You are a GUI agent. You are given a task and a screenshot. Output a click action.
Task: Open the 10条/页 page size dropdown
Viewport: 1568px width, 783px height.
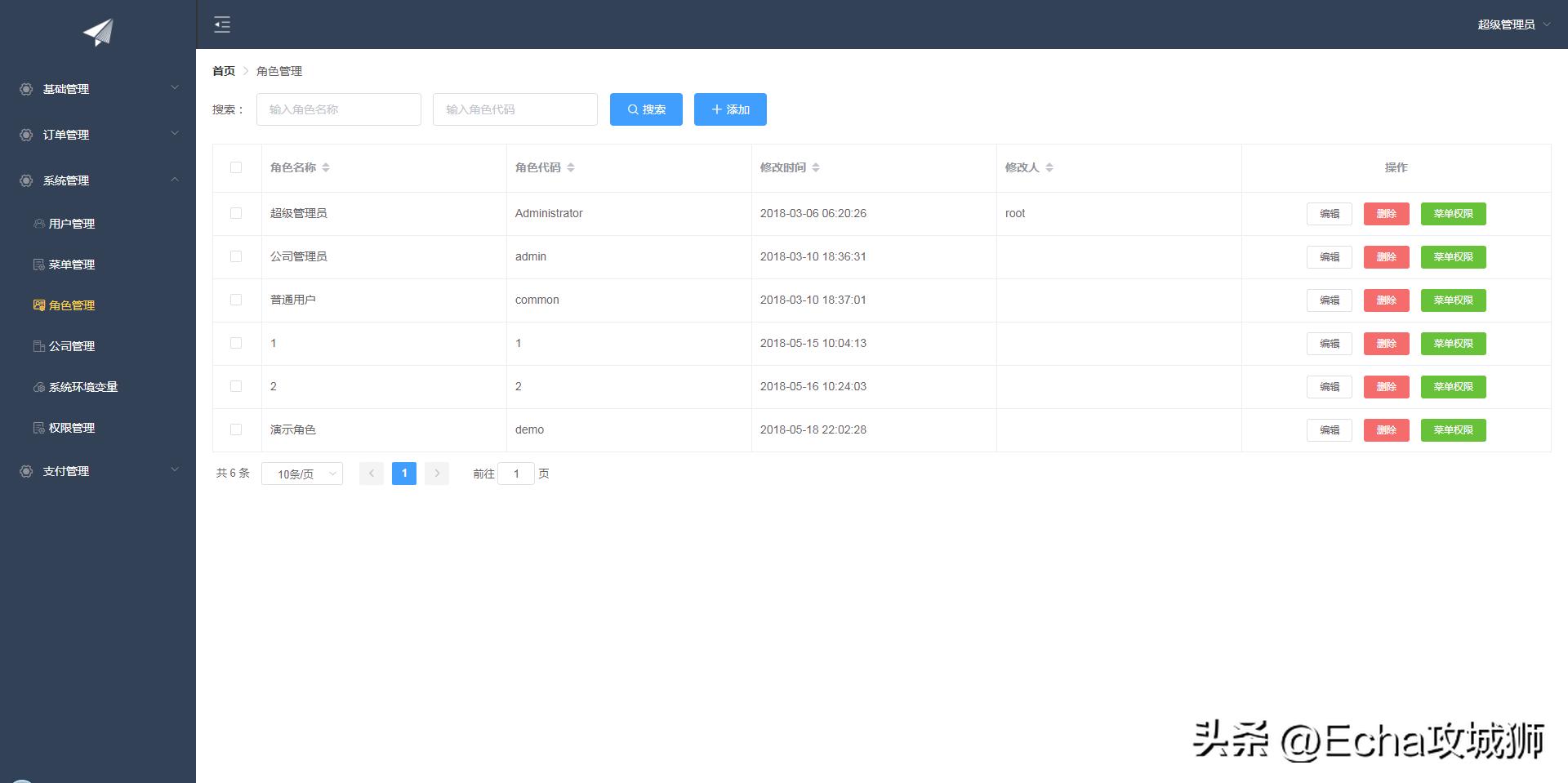[x=302, y=474]
